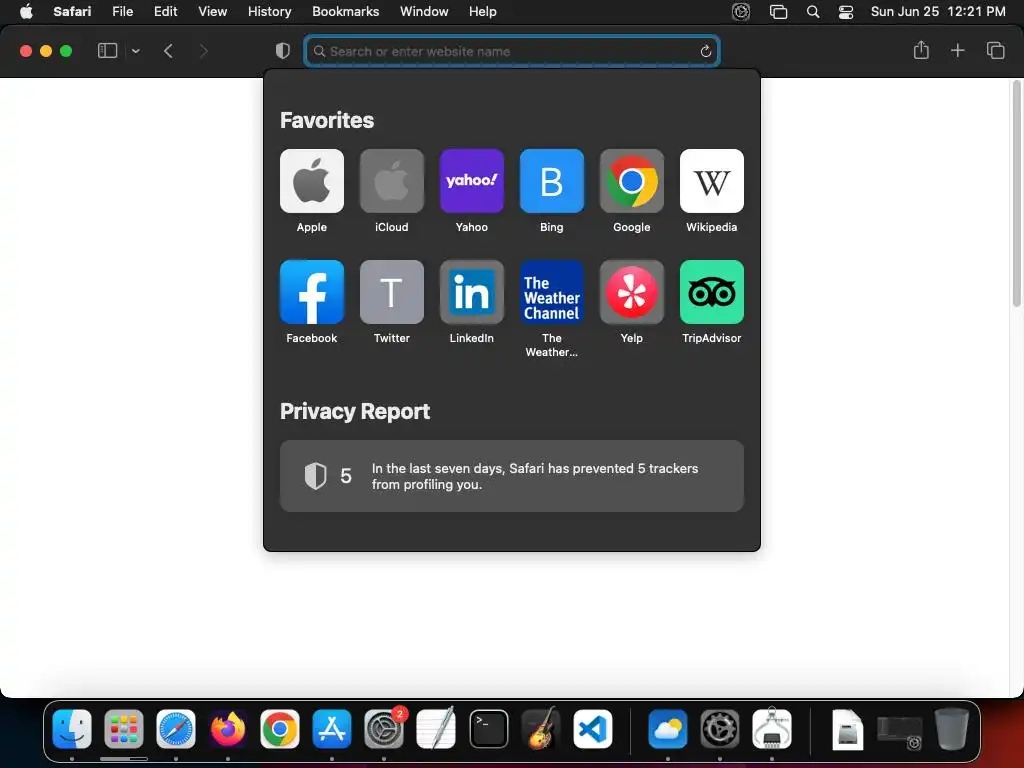Open the Weather app from the Dock

667,729
